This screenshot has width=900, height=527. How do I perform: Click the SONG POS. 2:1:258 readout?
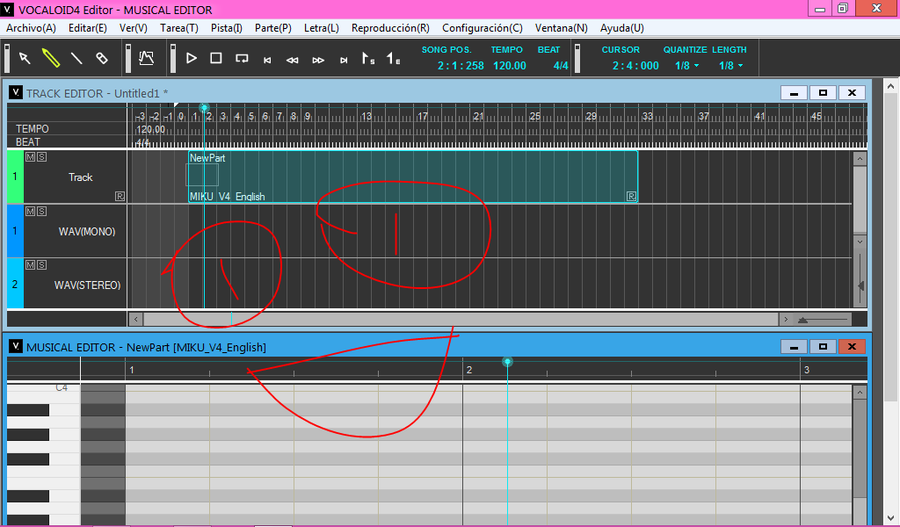point(460,65)
